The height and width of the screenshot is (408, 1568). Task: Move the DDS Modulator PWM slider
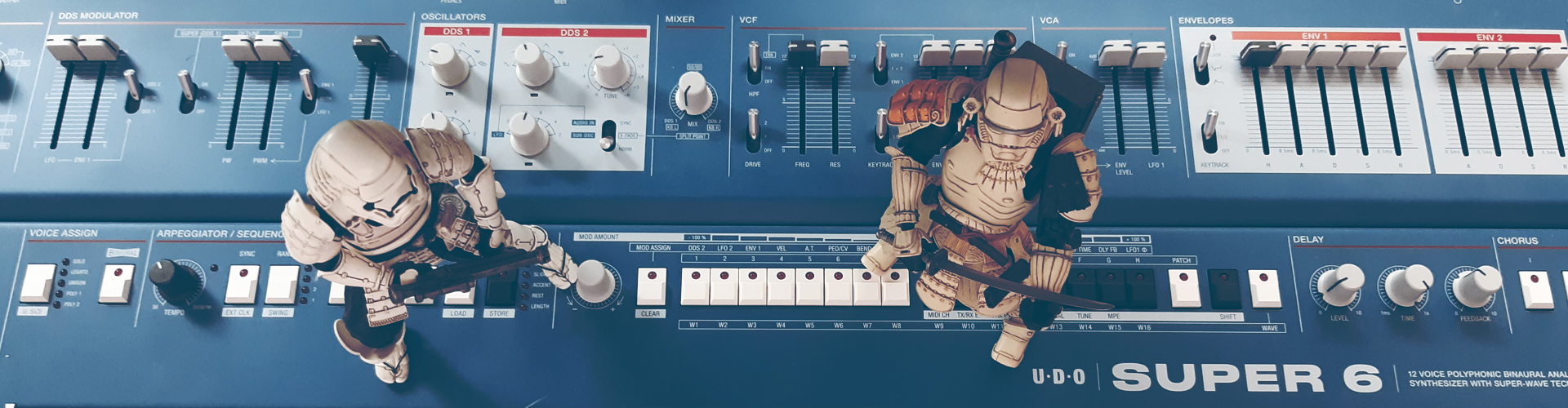tap(274, 48)
